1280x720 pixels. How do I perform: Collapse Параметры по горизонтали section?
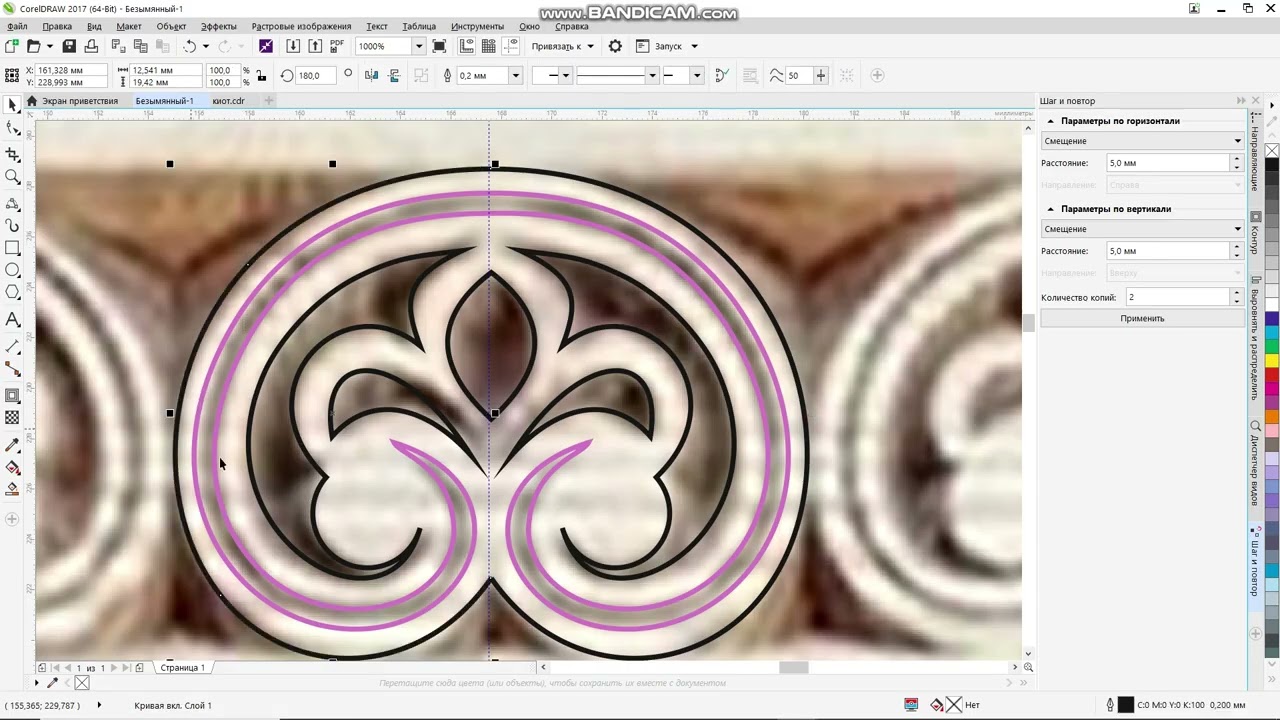[1050, 121]
